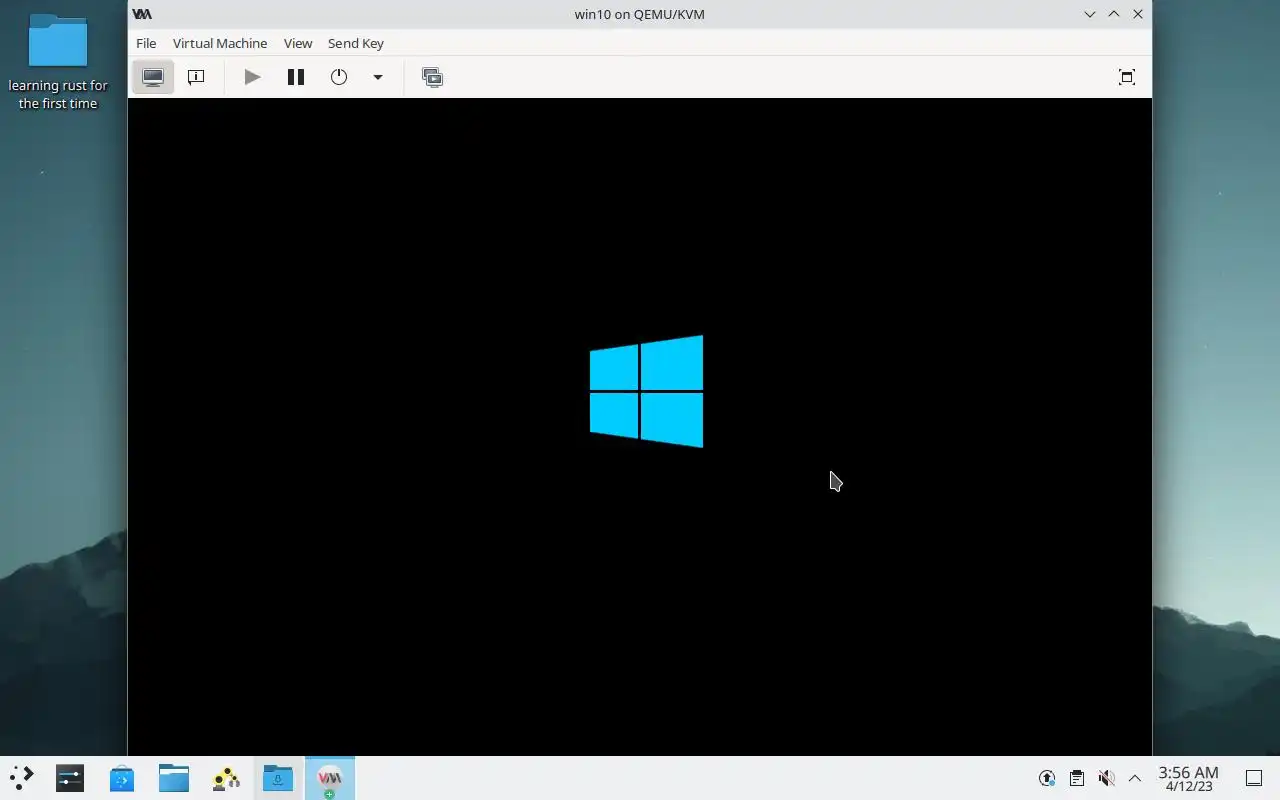This screenshot has width=1280, height=800.
Task: Open the clipboard tray icon
Action: click(x=1076, y=778)
